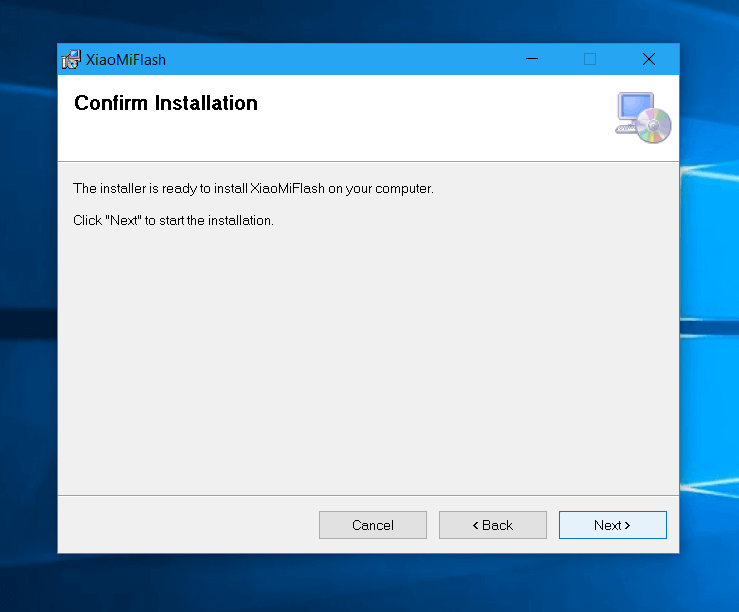The image size is (739, 612).
Task: Click Next to start the installation
Action: (612, 525)
